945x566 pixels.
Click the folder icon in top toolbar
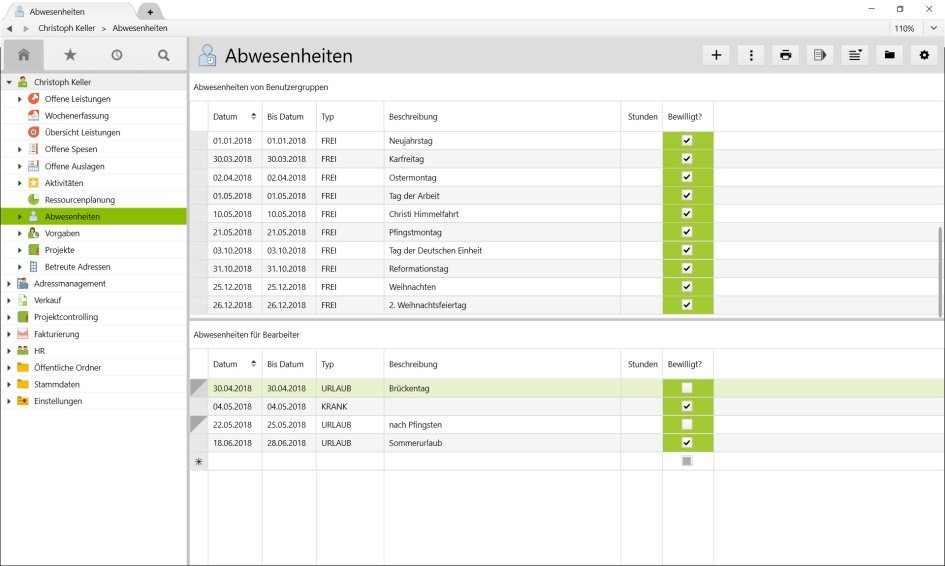click(x=889, y=56)
